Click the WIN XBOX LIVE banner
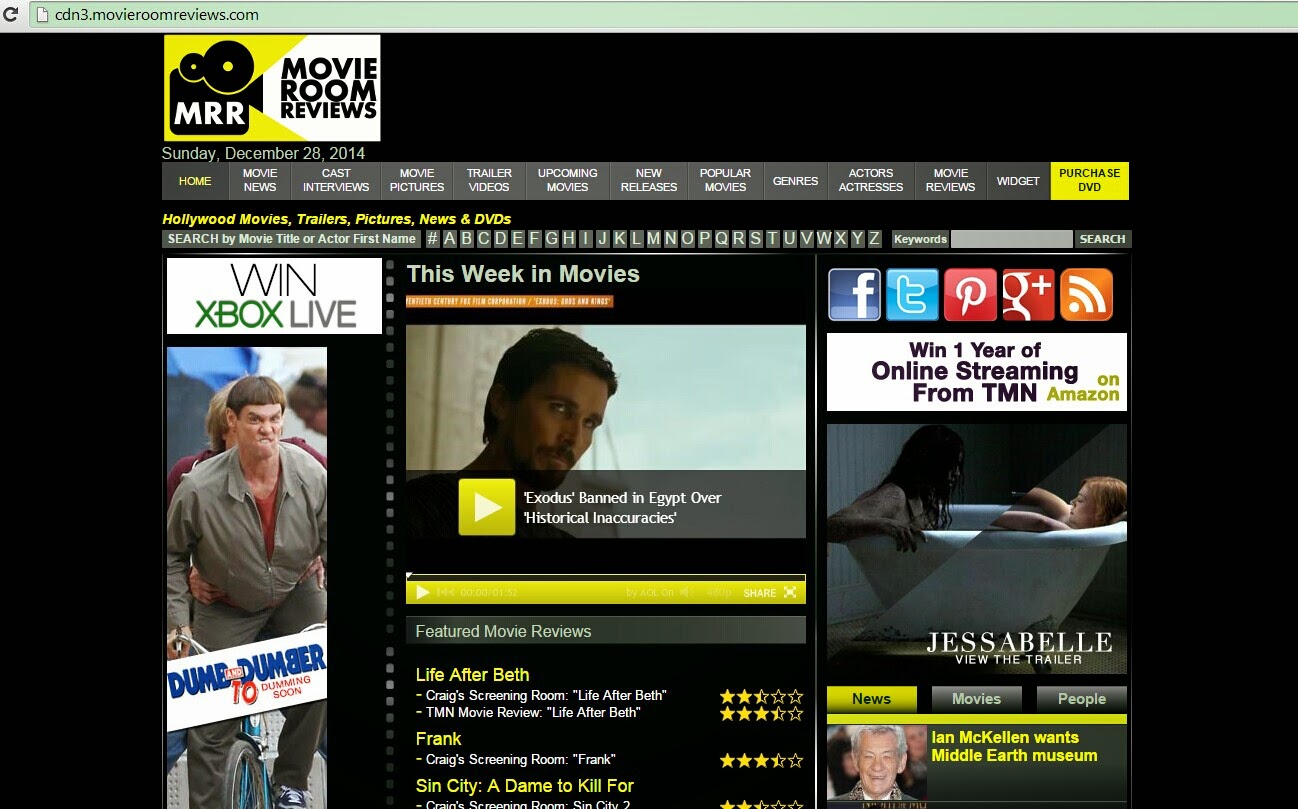This screenshot has width=1298, height=809. pyautogui.click(x=275, y=296)
